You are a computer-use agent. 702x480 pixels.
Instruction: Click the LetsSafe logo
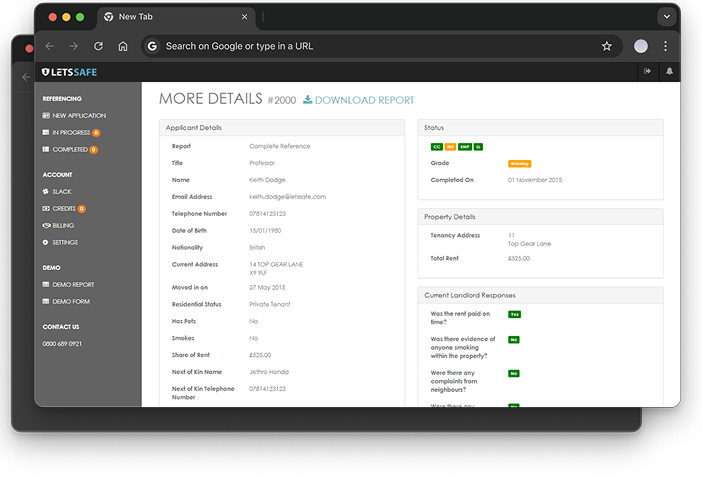coord(69,72)
